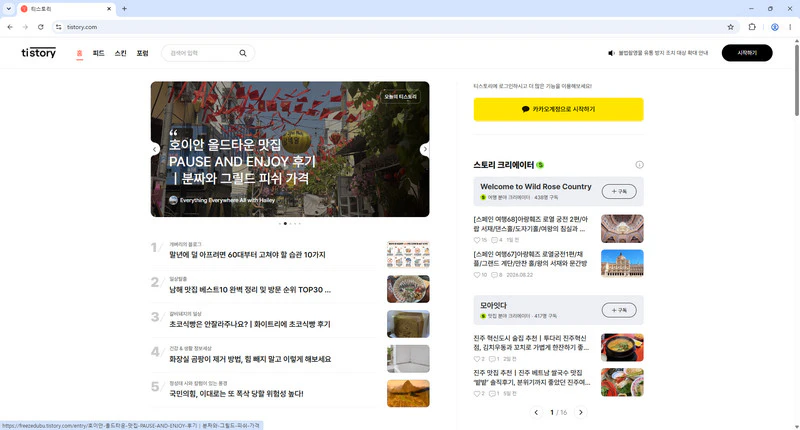This screenshot has width=800, height=430.
Task: Reload the page
Action: click(x=40, y=27)
